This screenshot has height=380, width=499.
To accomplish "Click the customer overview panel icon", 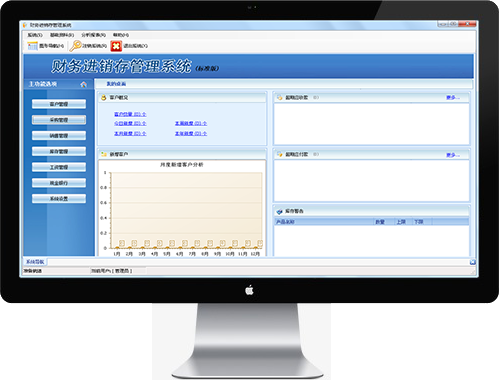I will tap(104, 98).
